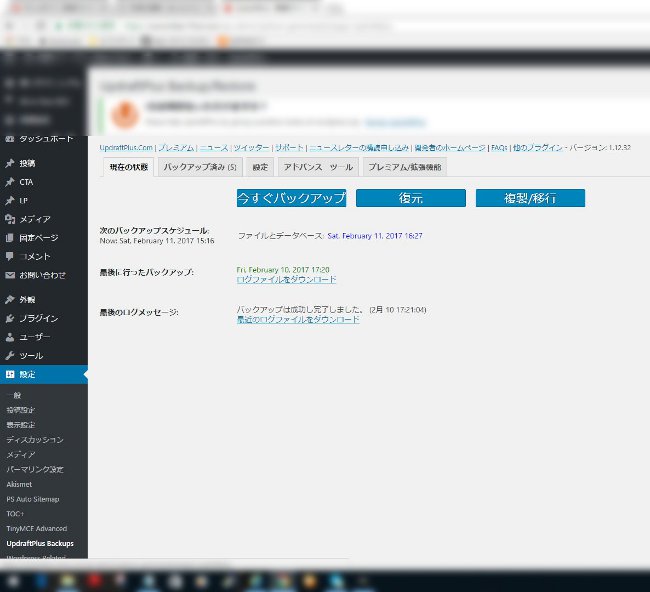Click the 最後のログメッセージ label
650x592 pixels.
click(x=139, y=312)
